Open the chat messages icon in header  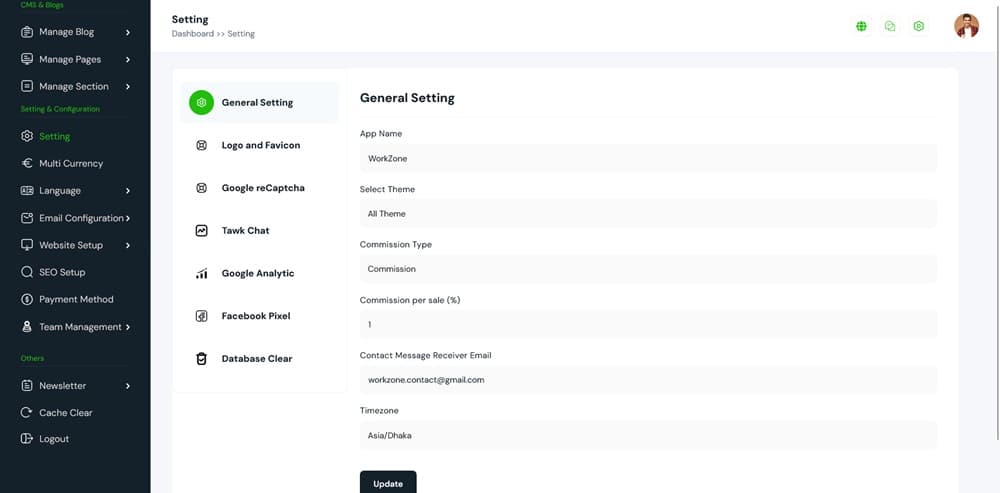[890, 26]
